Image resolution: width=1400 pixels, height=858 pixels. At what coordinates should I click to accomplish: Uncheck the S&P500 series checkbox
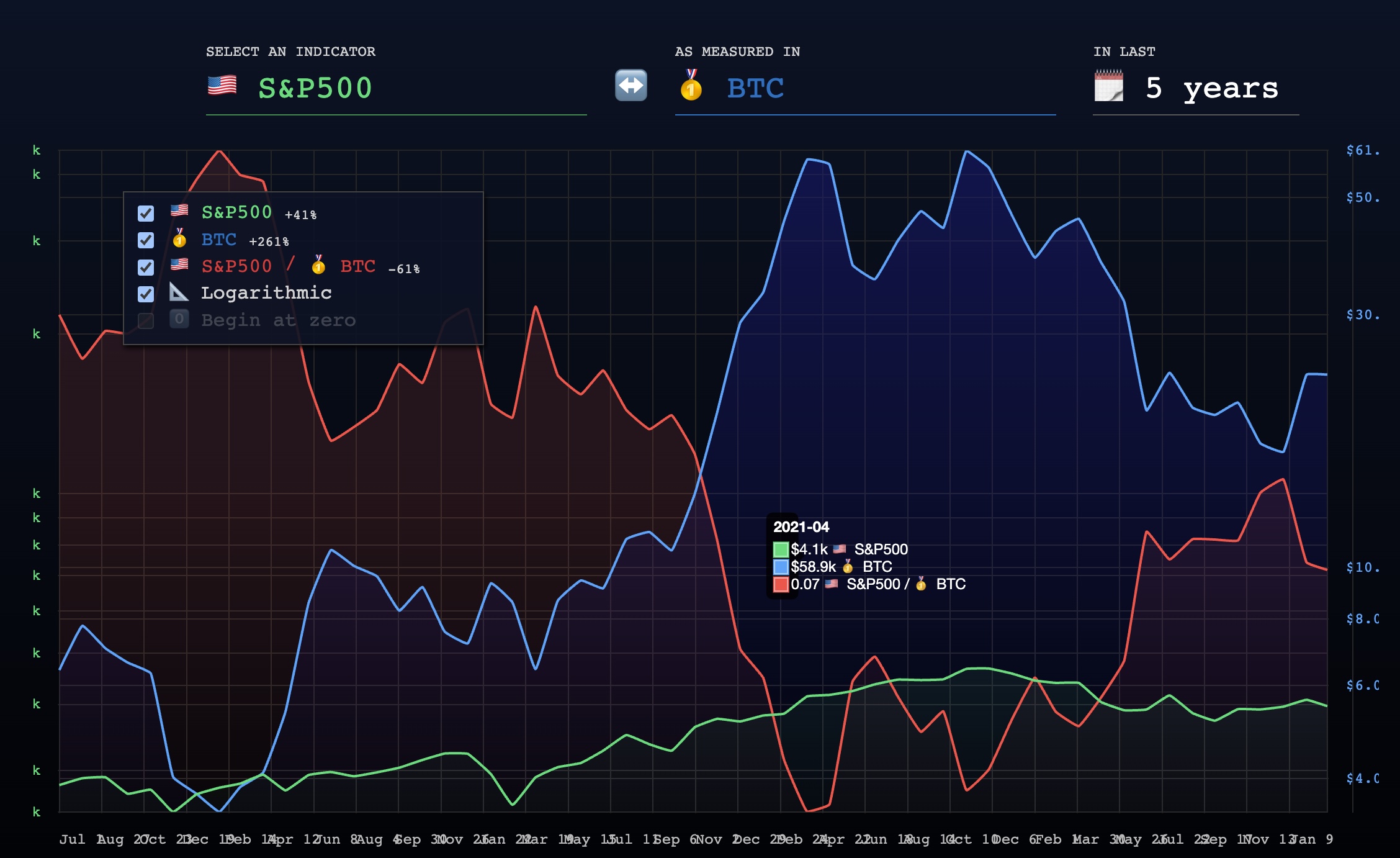point(146,214)
